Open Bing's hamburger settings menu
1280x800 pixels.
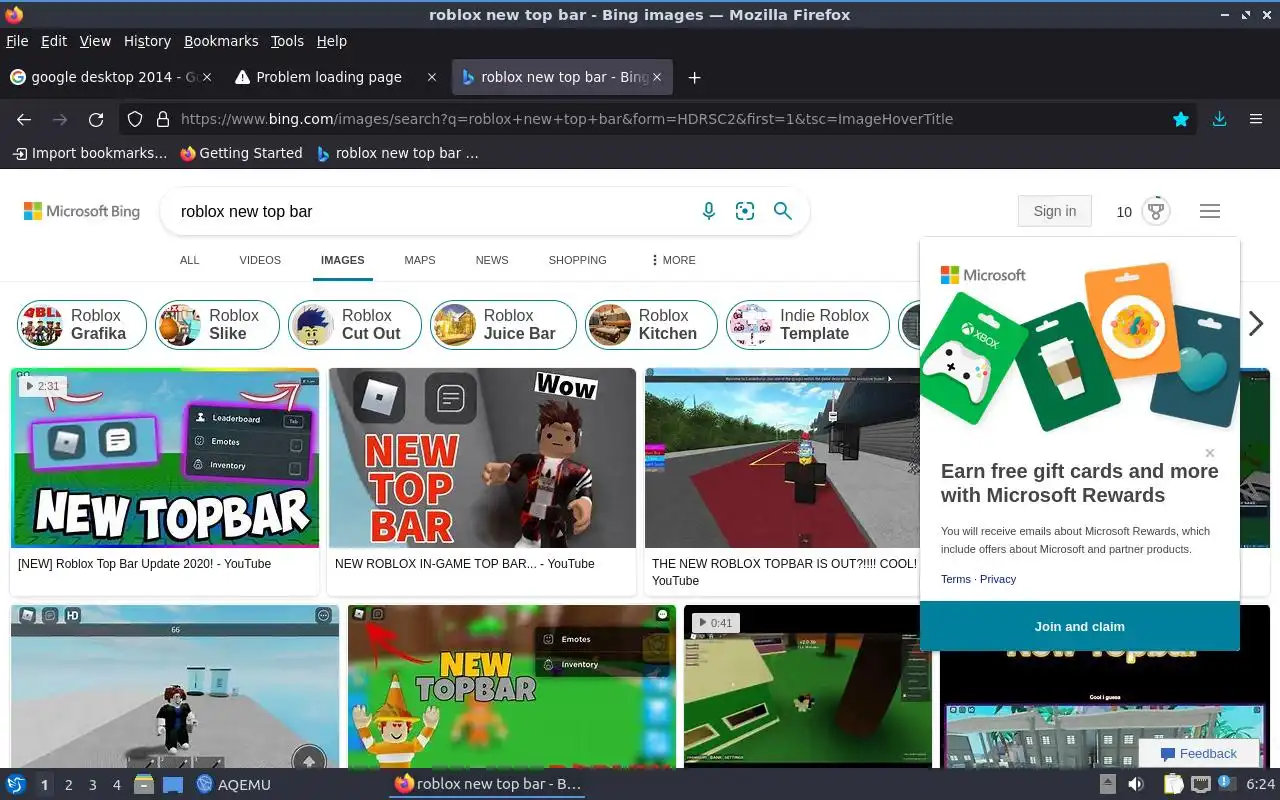click(x=1210, y=211)
